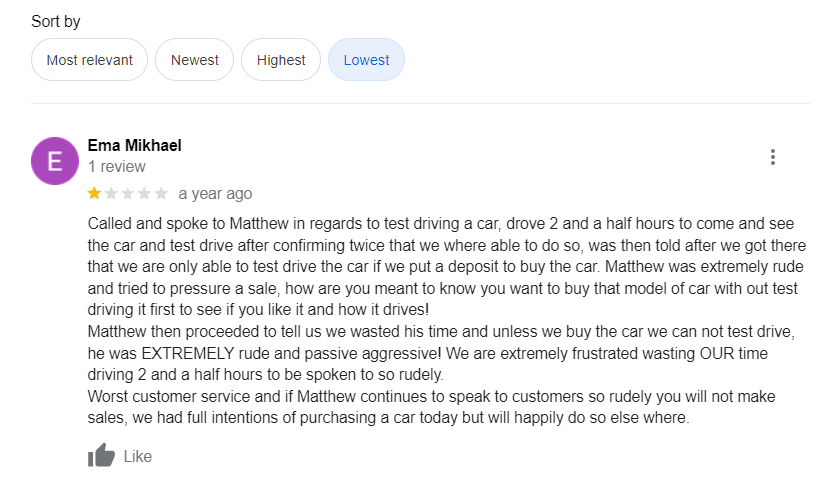Click the thumbs-up icon under the review
The height and width of the screenshot is (484, 826).
coord(102,456)
